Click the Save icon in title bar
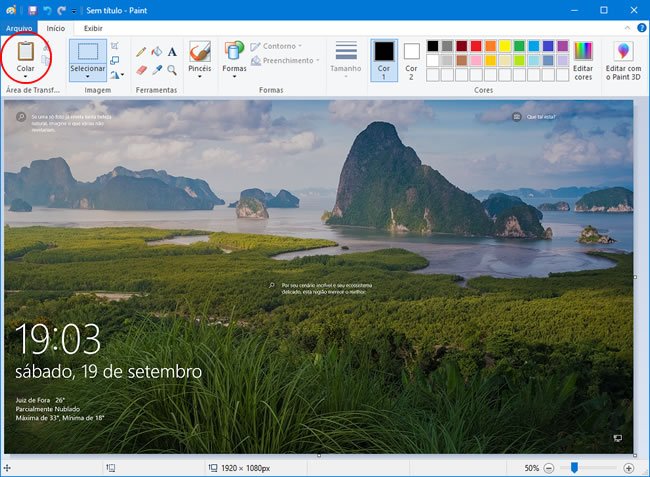650x477 pixels. [x=33, y=9]
